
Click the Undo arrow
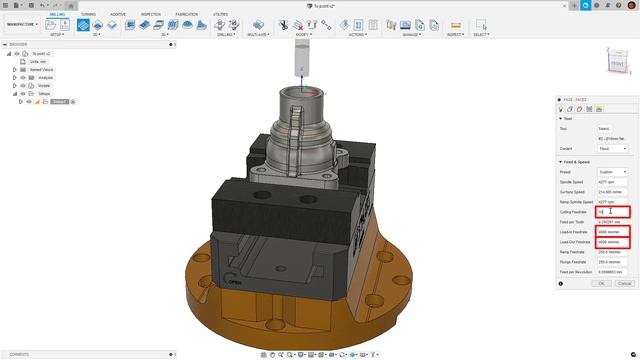click(x=42, y=6)
